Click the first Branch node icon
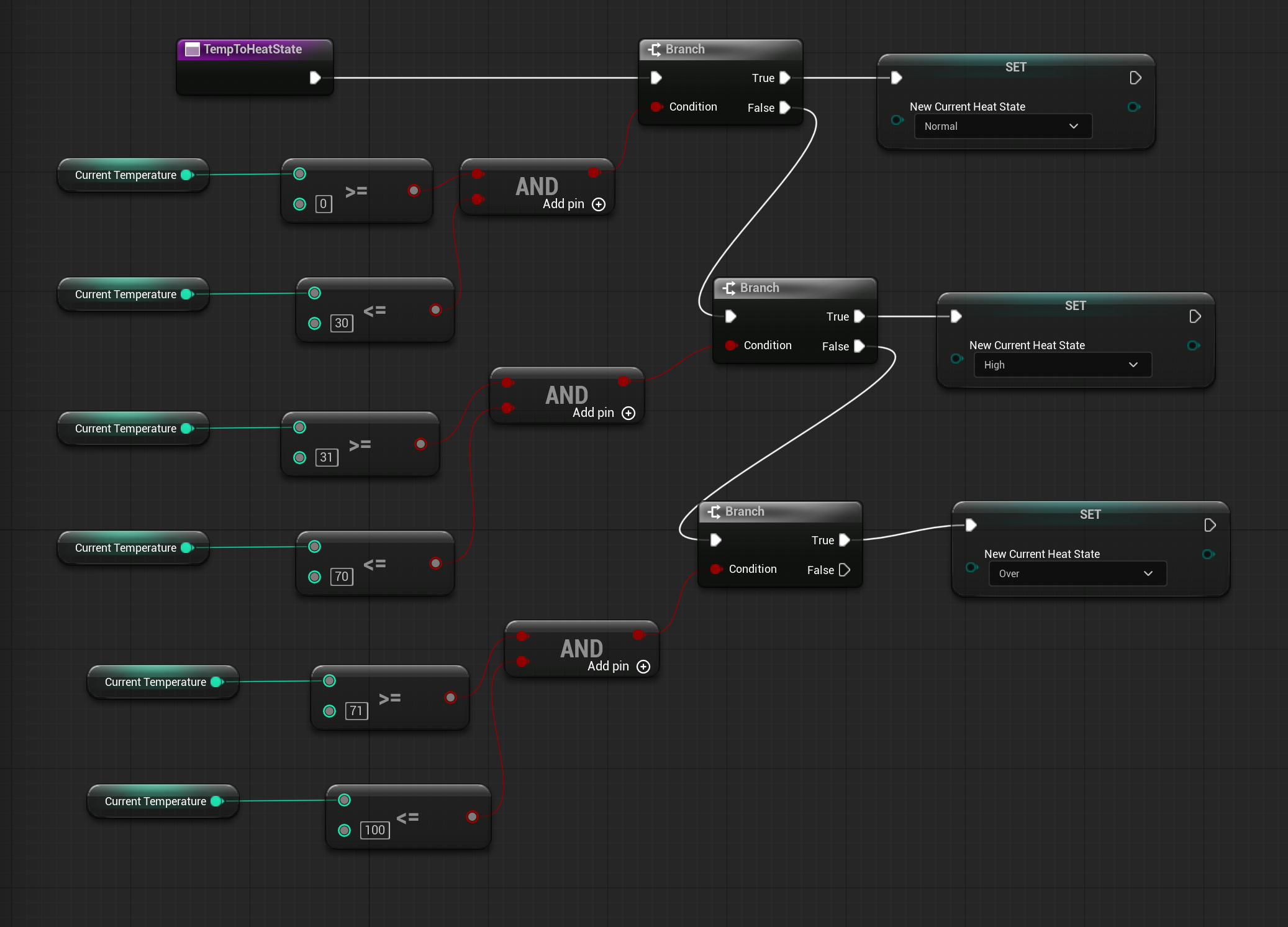 [x=655, y=49]
